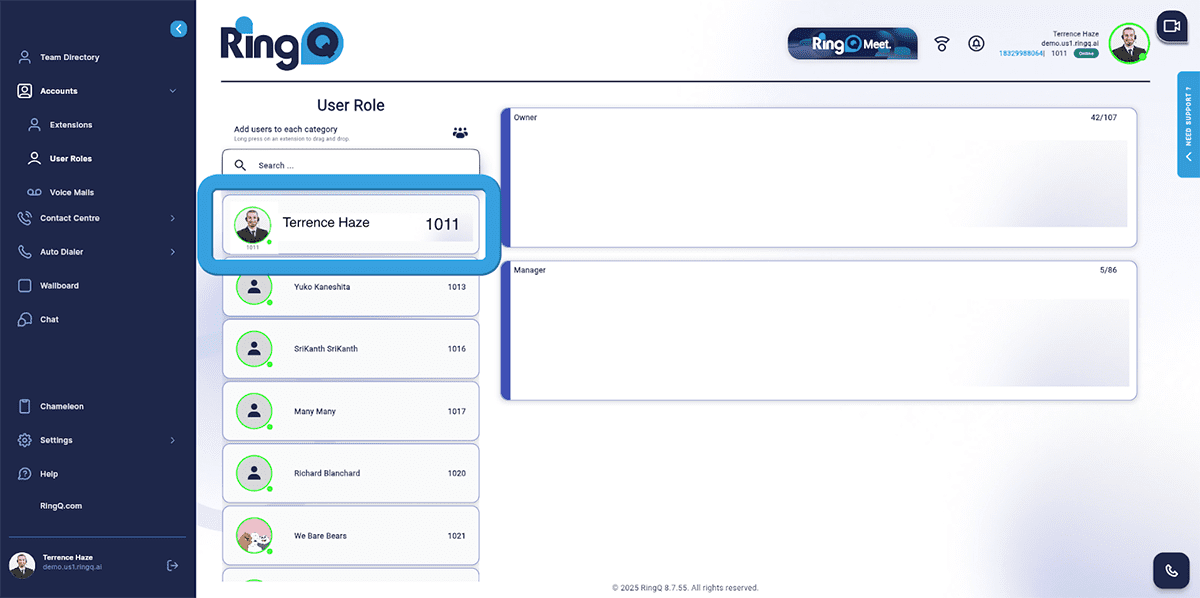1200x598 pixels.
Task: Click the connection signal status icon
Action: pyautogui.click(x=941, y=44)
